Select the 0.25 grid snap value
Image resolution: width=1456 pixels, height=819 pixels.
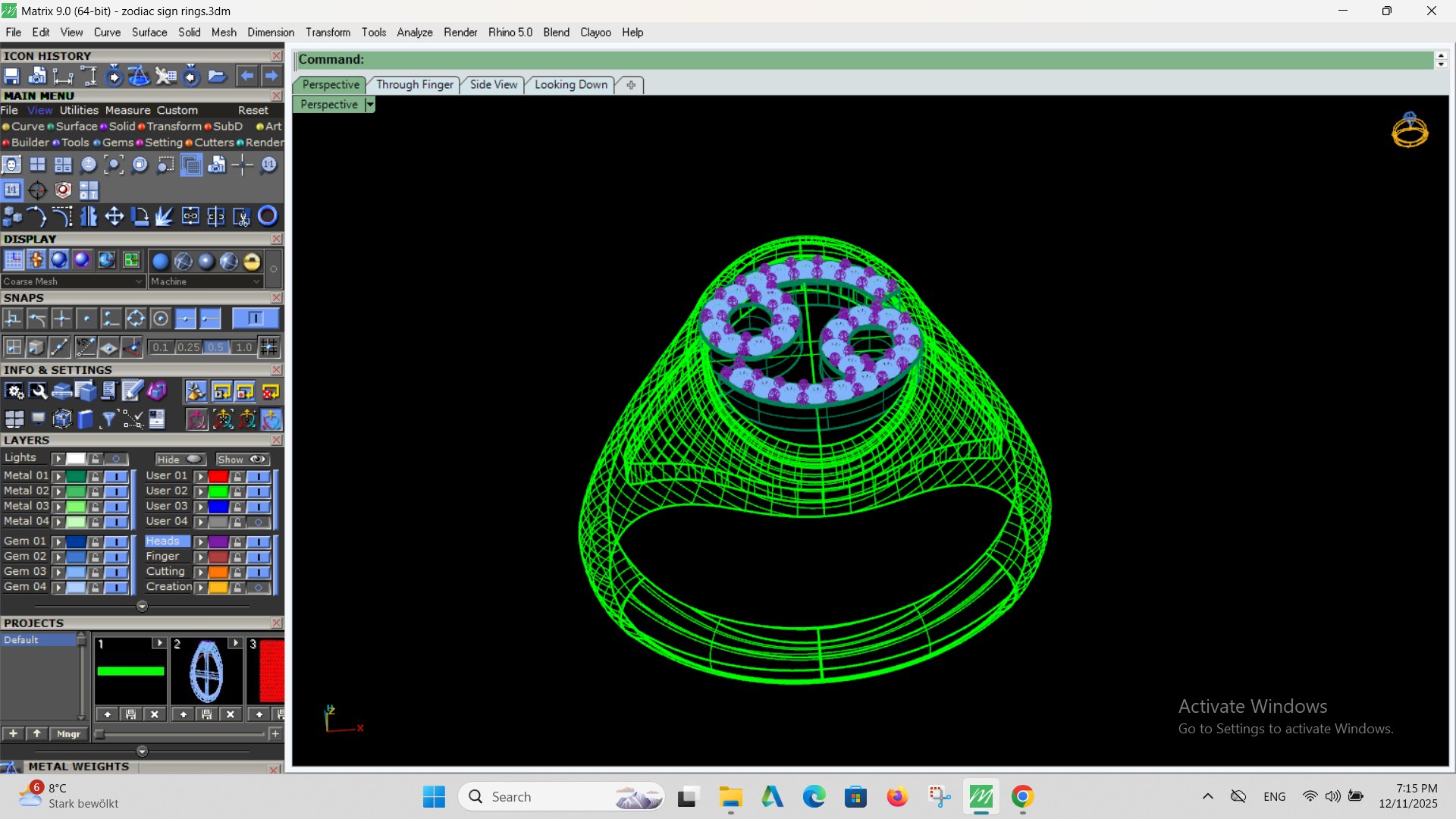click(188, 347)
